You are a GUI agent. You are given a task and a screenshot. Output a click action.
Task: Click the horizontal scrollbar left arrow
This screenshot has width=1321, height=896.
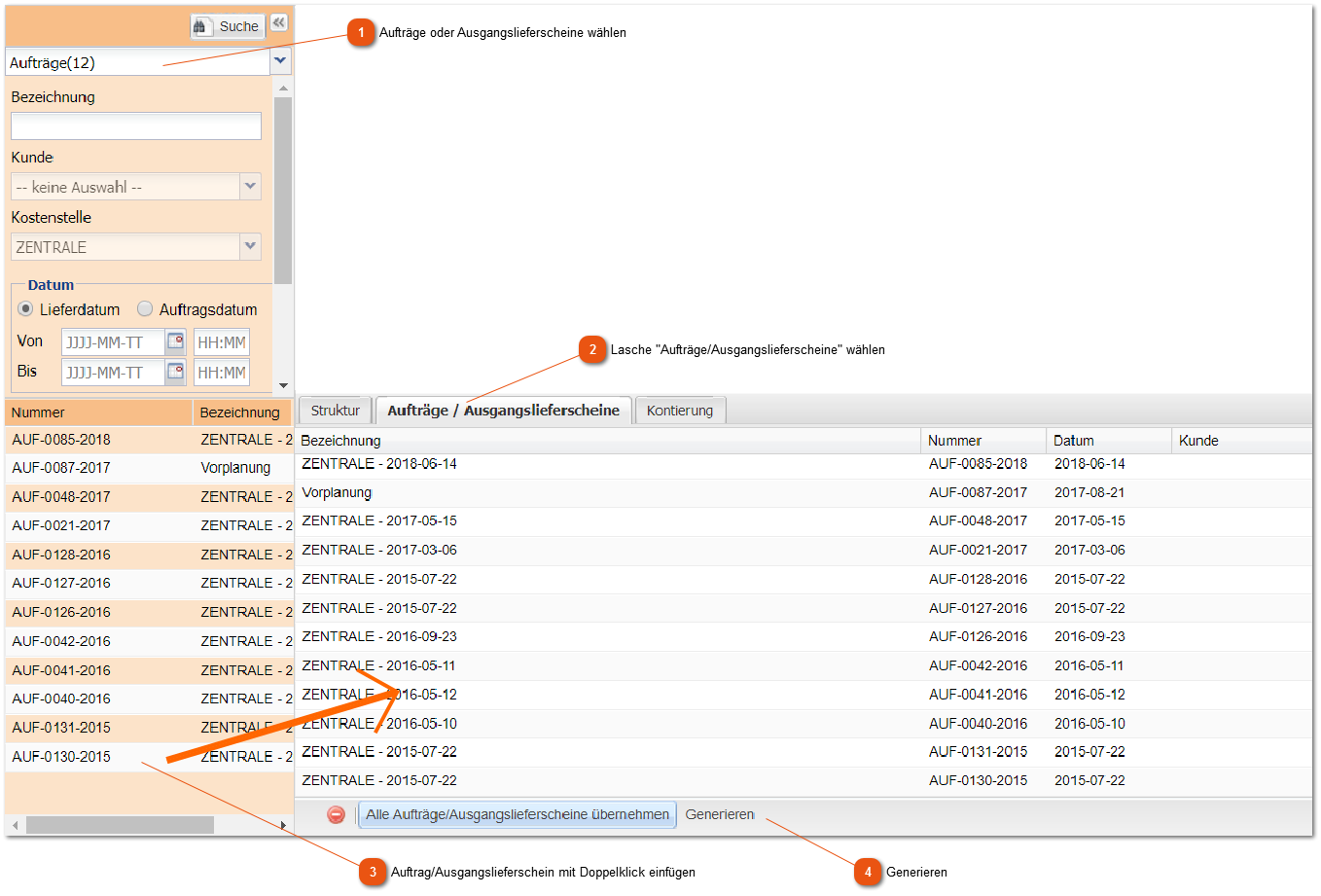pyautogui.click(x=15, y=825)
